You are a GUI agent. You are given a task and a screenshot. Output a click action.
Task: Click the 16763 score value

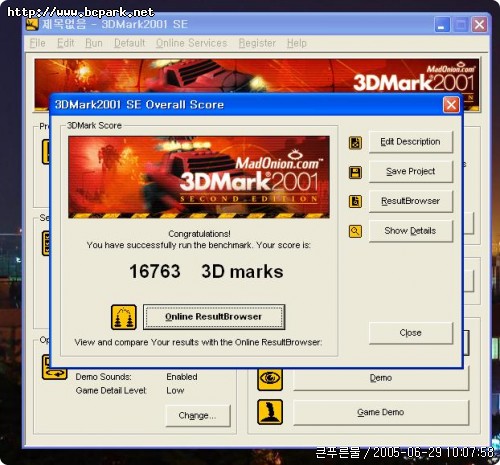tap(155, 271)
